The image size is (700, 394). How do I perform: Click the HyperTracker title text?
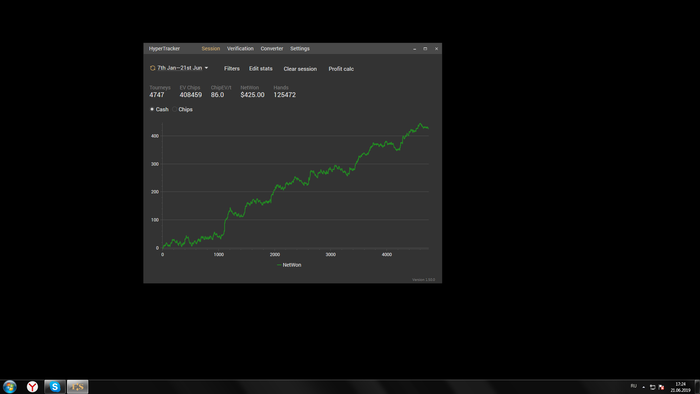[164, 49]
